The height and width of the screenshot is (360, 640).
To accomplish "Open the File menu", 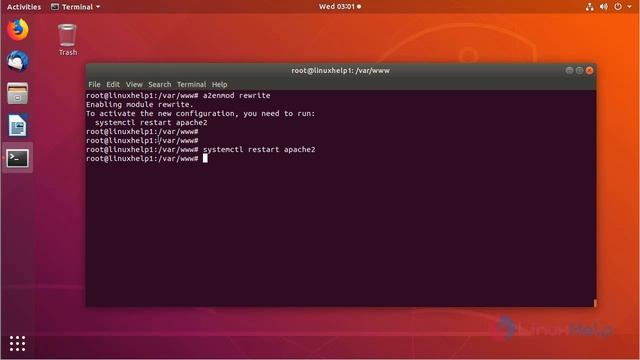I will click(94, 84).
